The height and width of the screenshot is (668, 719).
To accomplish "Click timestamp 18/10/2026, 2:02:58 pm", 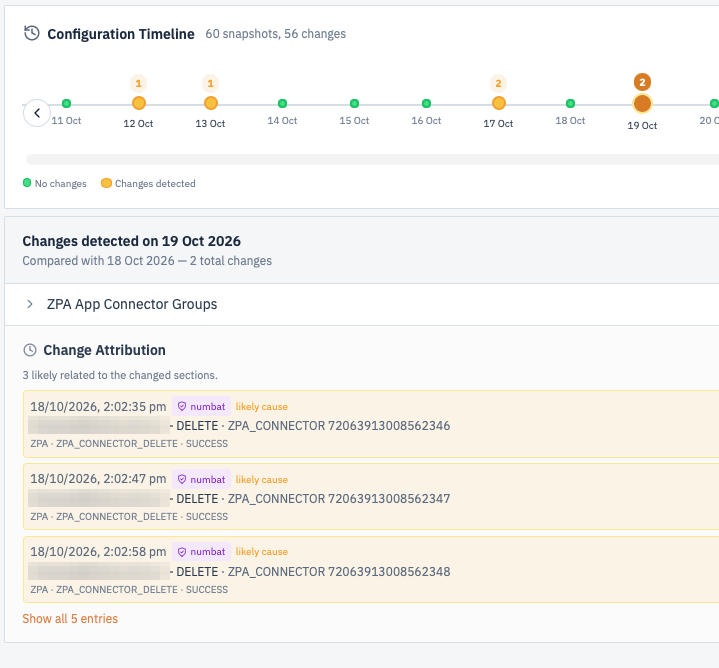I will tap(98, 552).
